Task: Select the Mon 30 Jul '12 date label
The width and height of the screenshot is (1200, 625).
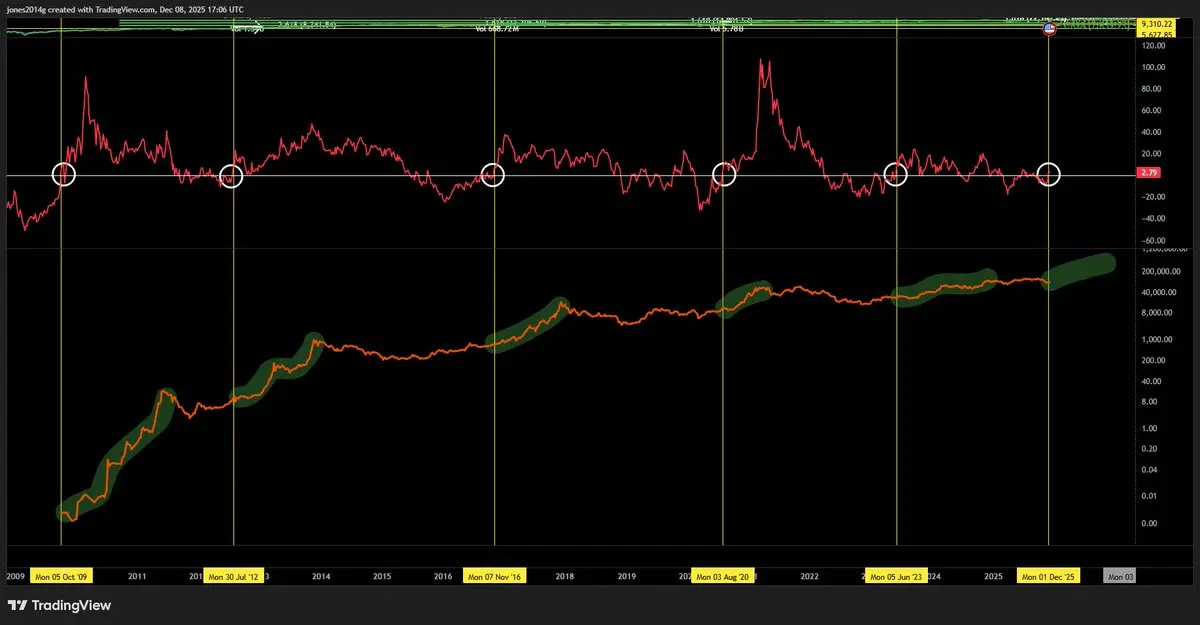Action: [234, 577]
